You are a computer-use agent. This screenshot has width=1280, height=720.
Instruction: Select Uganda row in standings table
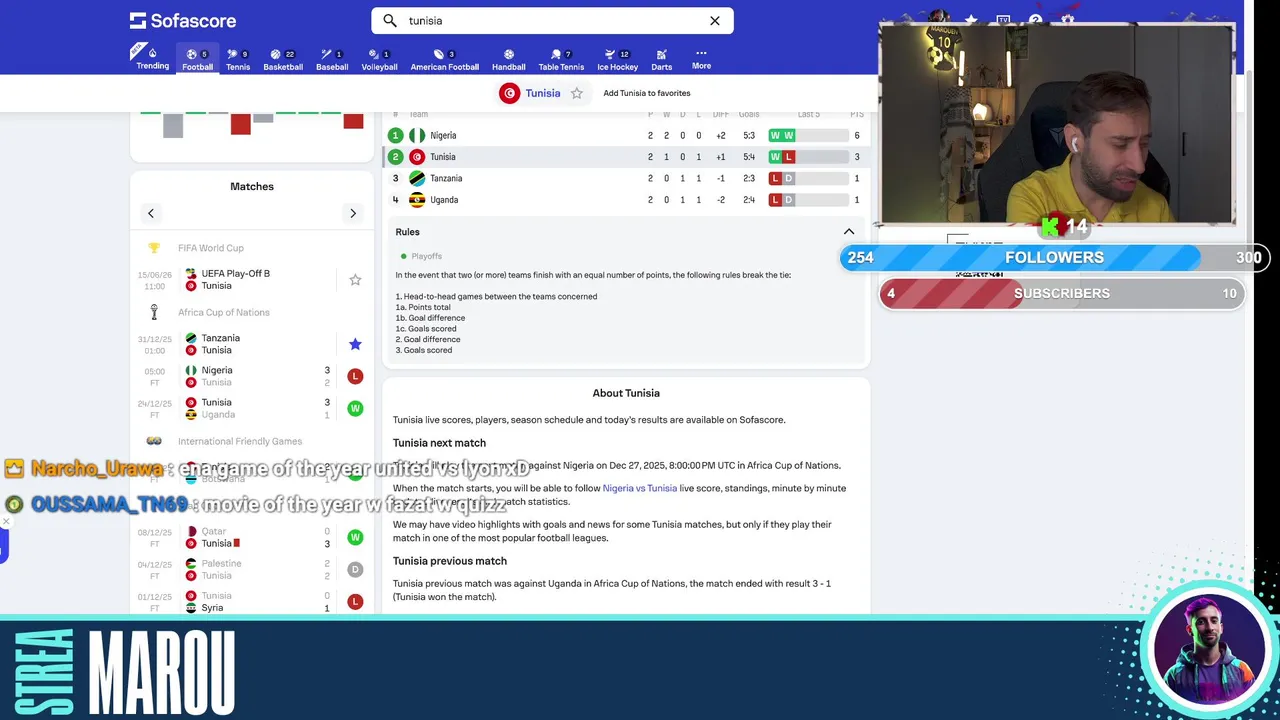(x=626, y=200)
